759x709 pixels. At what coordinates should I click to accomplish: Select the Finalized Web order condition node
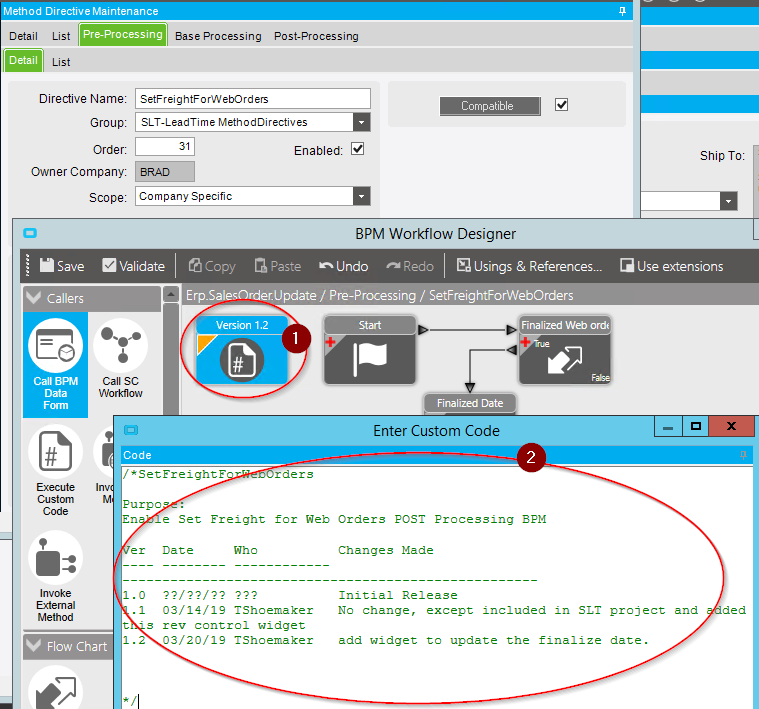[x=565, y=351]
